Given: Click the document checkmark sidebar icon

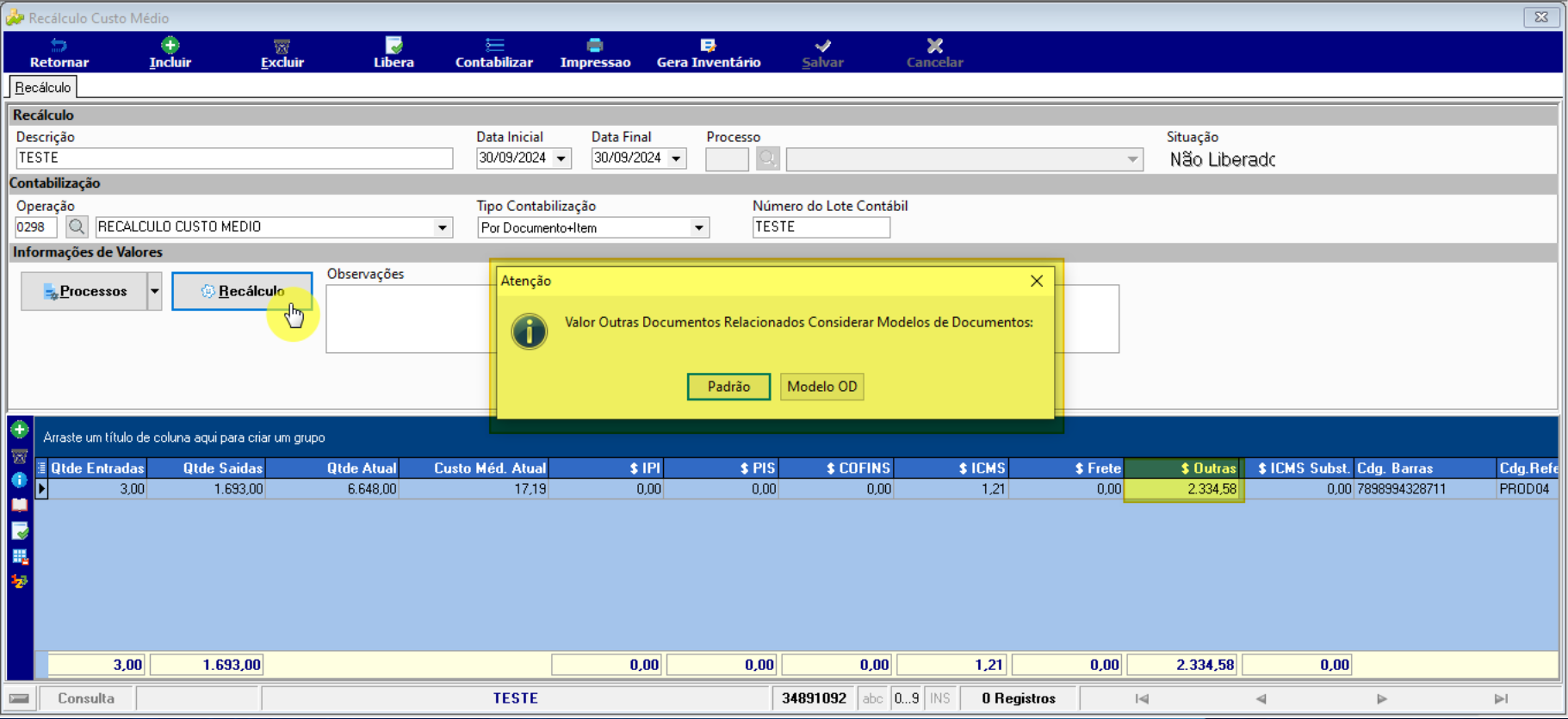Looking at the screenshot, I should tap(20, 531).
